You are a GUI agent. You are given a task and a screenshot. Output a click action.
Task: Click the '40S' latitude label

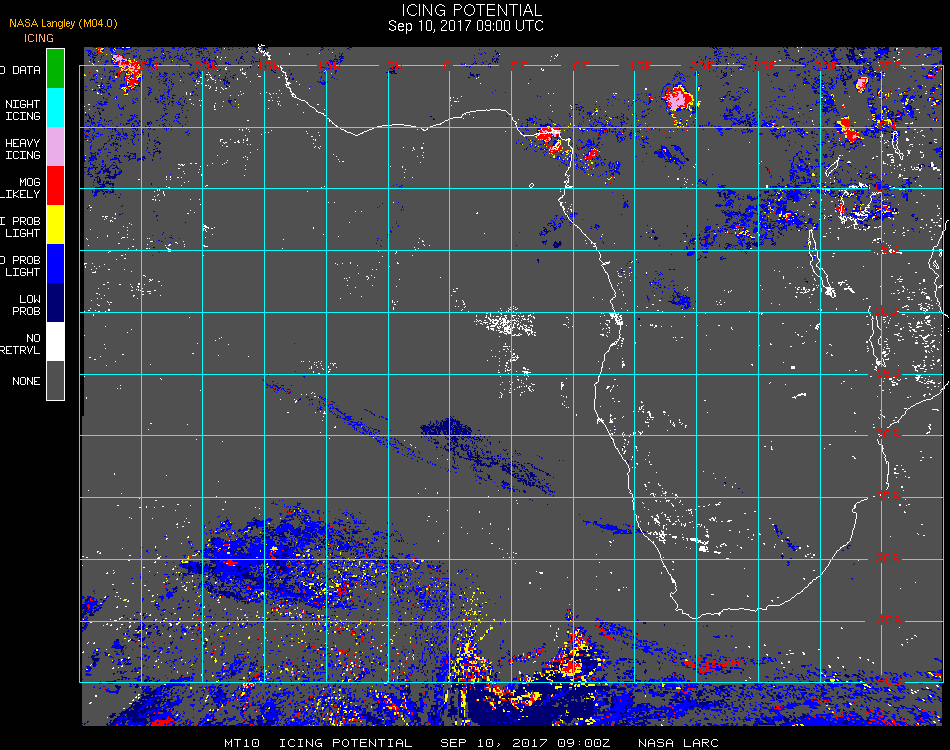pyautogui.click(x=889, y=682)
